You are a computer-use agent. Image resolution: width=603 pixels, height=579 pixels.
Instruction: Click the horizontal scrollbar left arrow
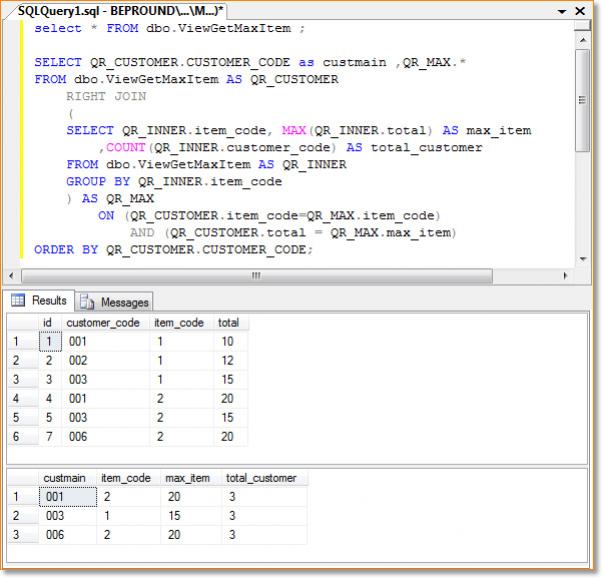tap(12, 275)
